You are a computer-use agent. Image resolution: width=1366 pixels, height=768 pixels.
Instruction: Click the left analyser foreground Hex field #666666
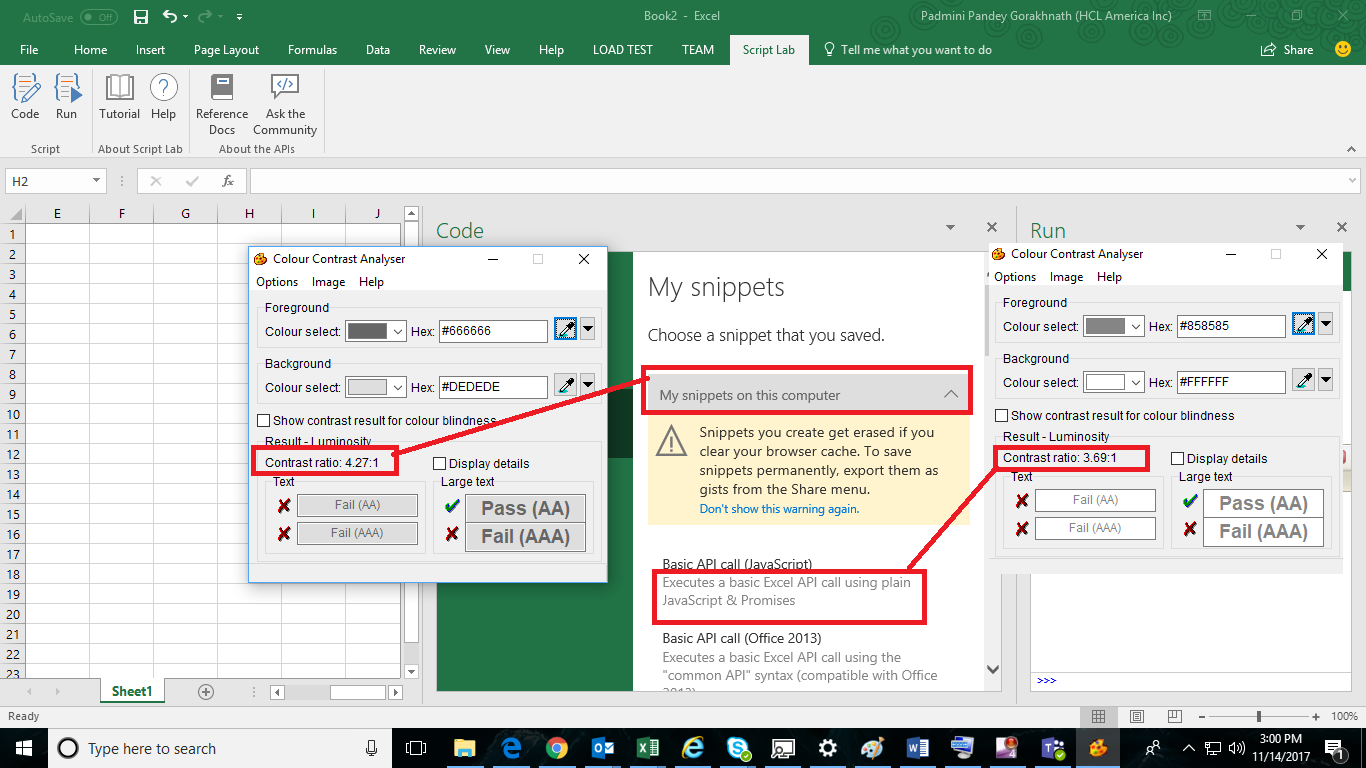pyautogui.click(x=493, y=331)
